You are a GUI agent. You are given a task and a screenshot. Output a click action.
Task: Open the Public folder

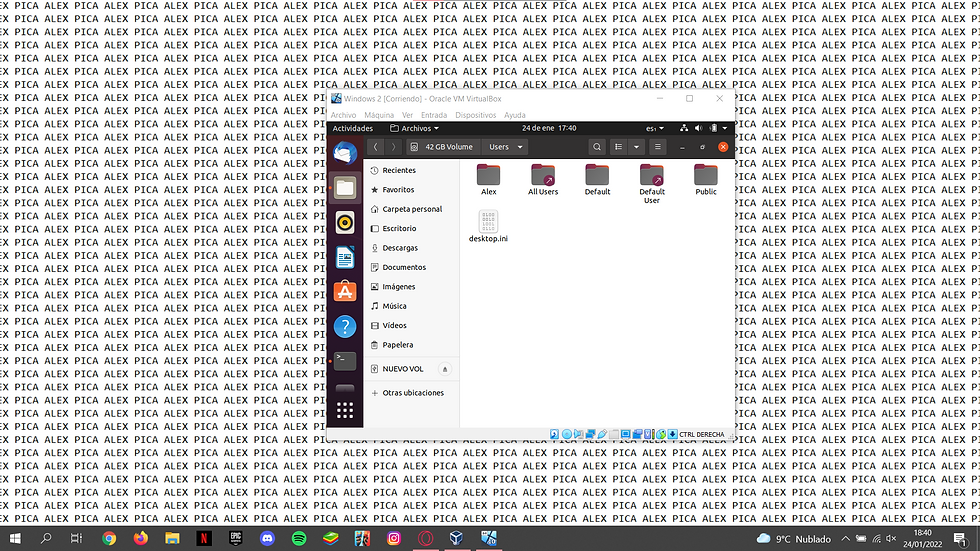click(706, 180)
